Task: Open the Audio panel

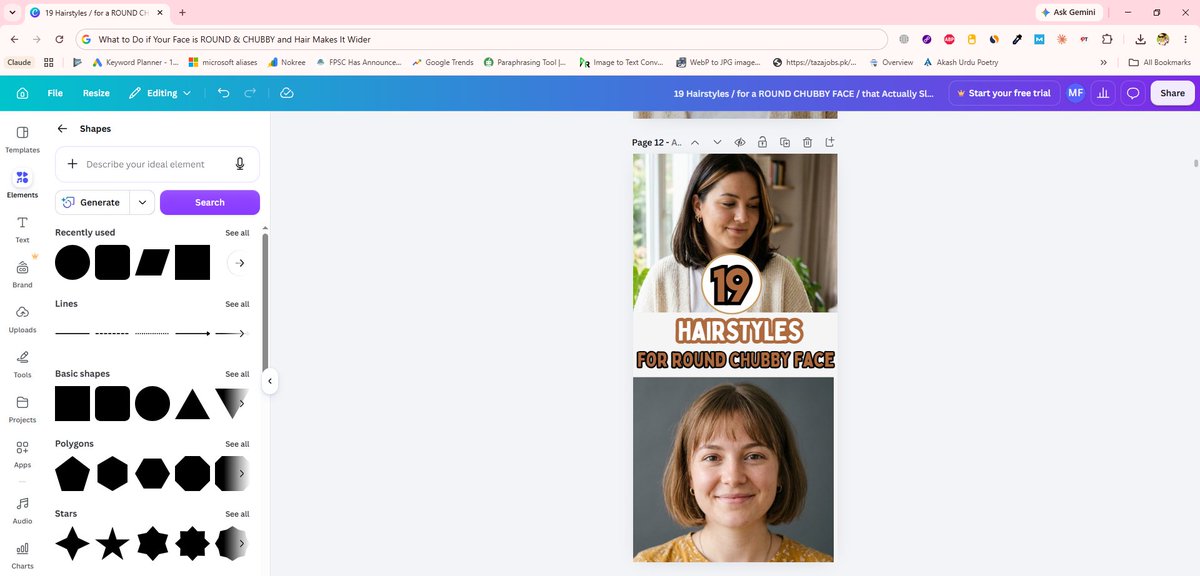Action: click(22, 510)
